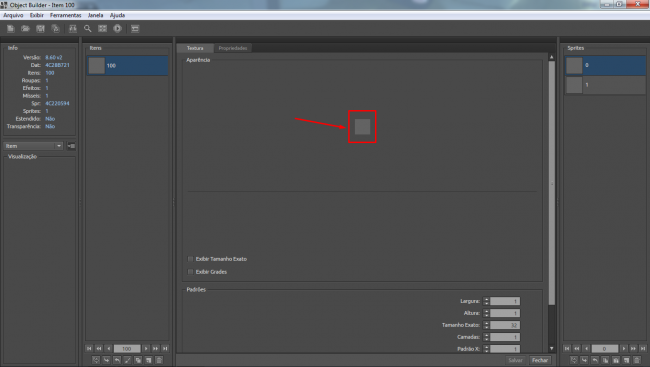Duplicate the item with the copy icon below the Items list
Image resolution: width=650 pixels, height=367 pixels.
pos(138,360)
